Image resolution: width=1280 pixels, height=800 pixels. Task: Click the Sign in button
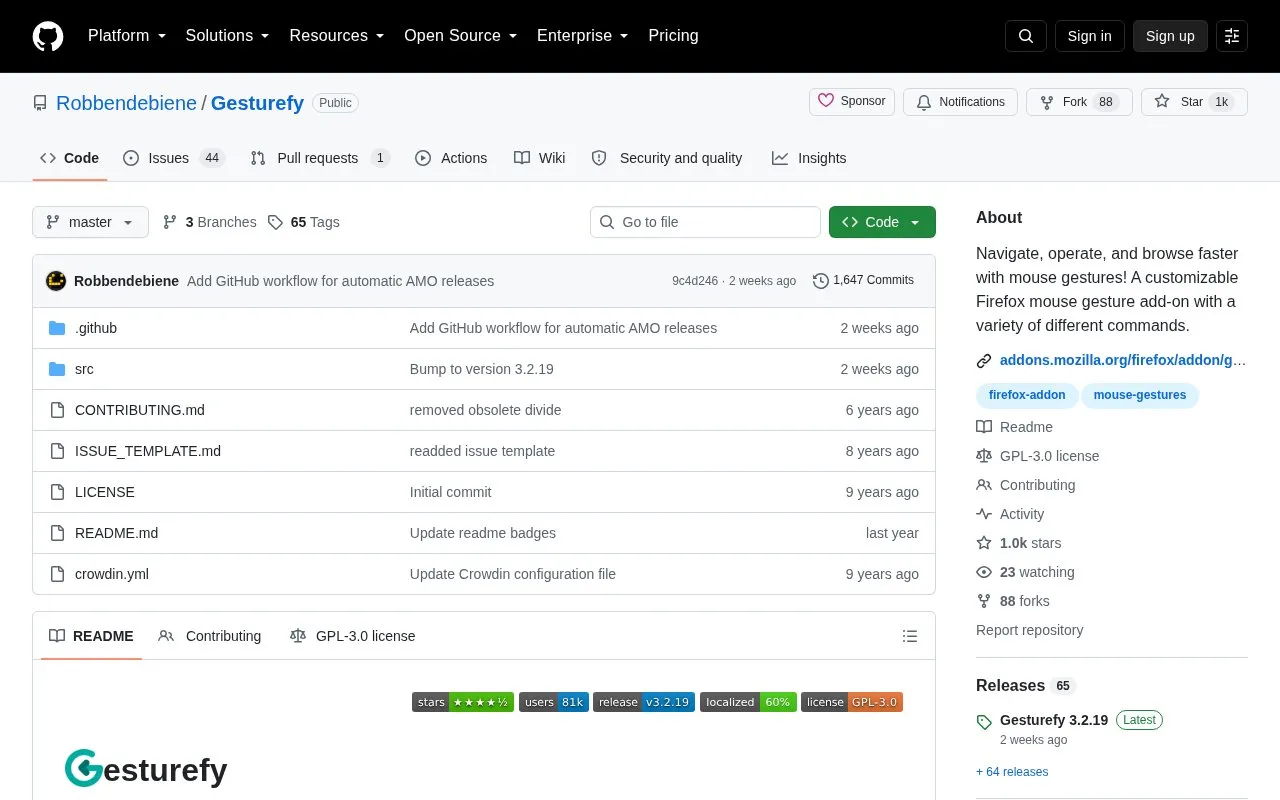[x=1089, y=36]
